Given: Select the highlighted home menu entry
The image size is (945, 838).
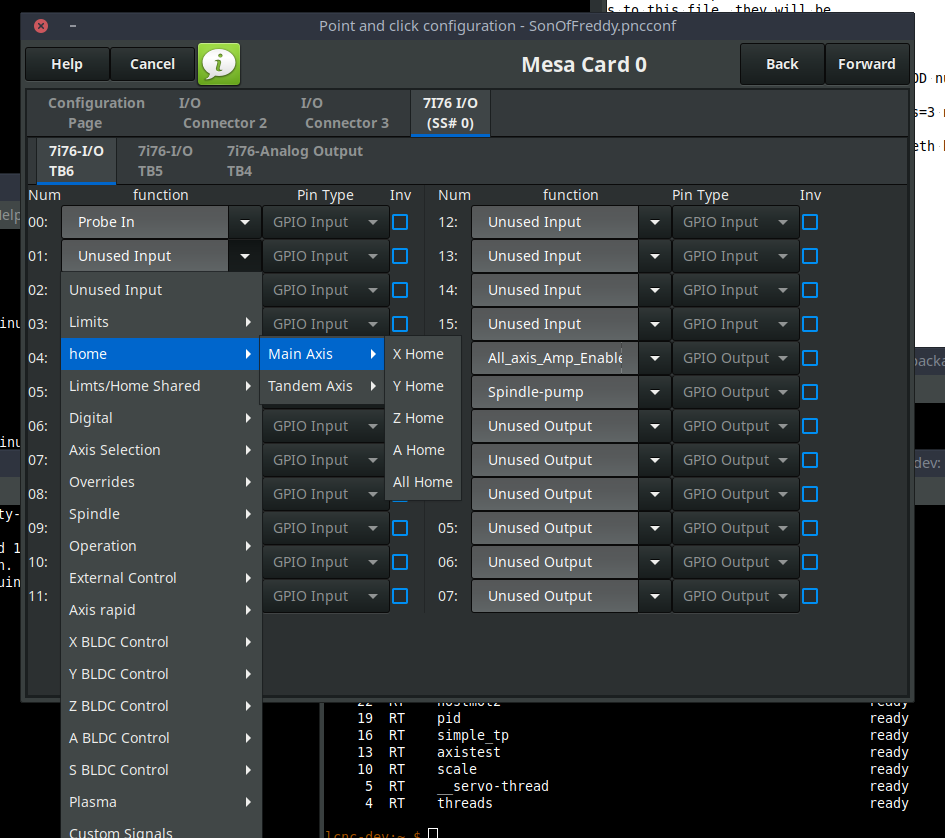Looking at the screenshot, I should [x=162, y=354].
